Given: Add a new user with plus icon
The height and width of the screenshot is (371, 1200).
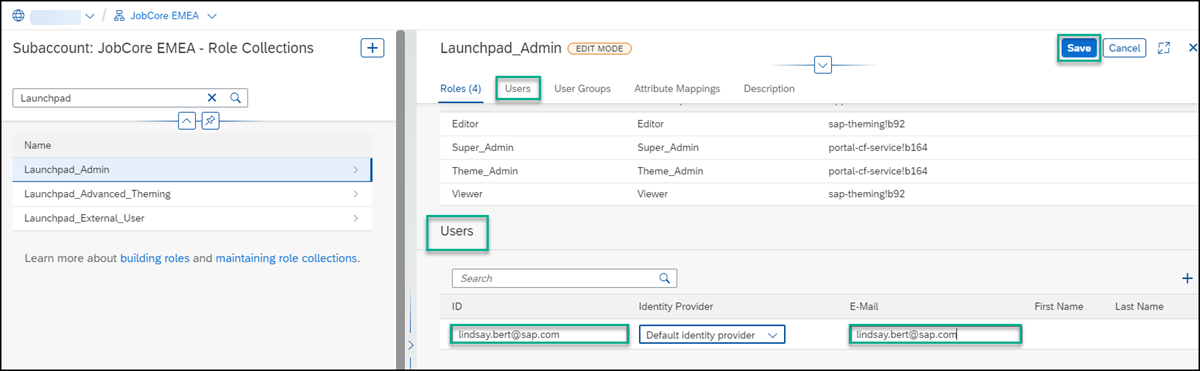Looking at the screenshot, I should point(1188,278).
